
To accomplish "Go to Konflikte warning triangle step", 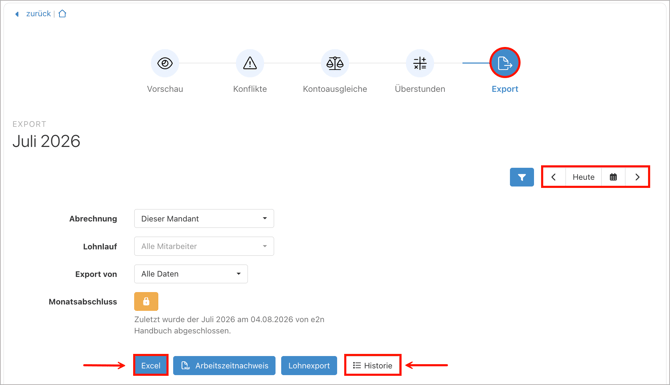I will 250,63.
